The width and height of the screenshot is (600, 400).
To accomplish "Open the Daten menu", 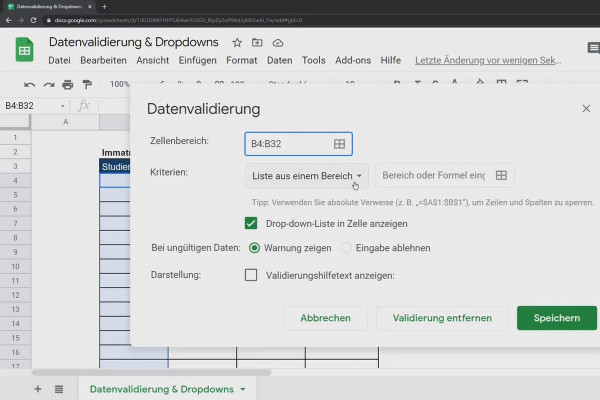I will (280, 60).
